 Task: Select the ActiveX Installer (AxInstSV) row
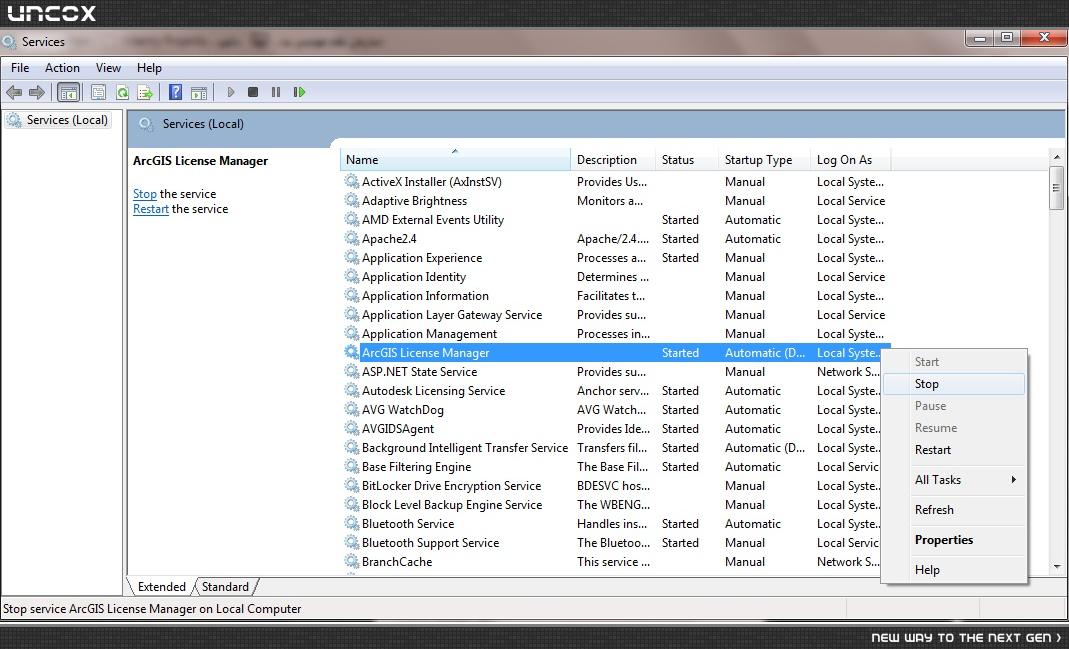[615, 182]
